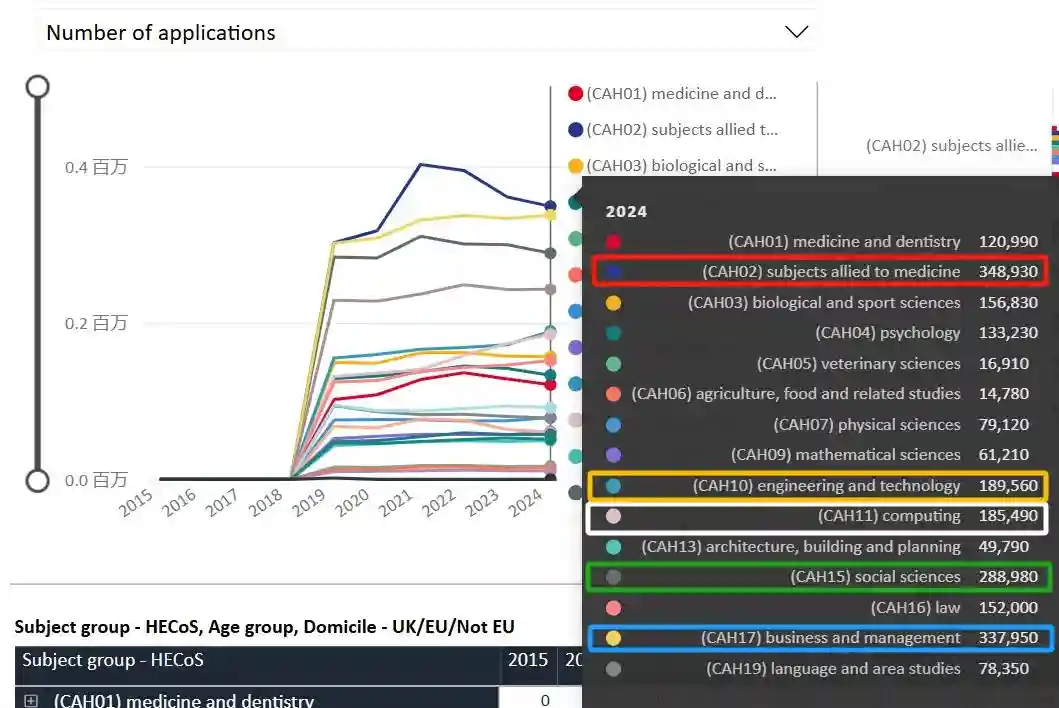Click the teal dot next to CAH04 psychology
This screenshot has width=1059, height=708.
[x=613, y=333]
